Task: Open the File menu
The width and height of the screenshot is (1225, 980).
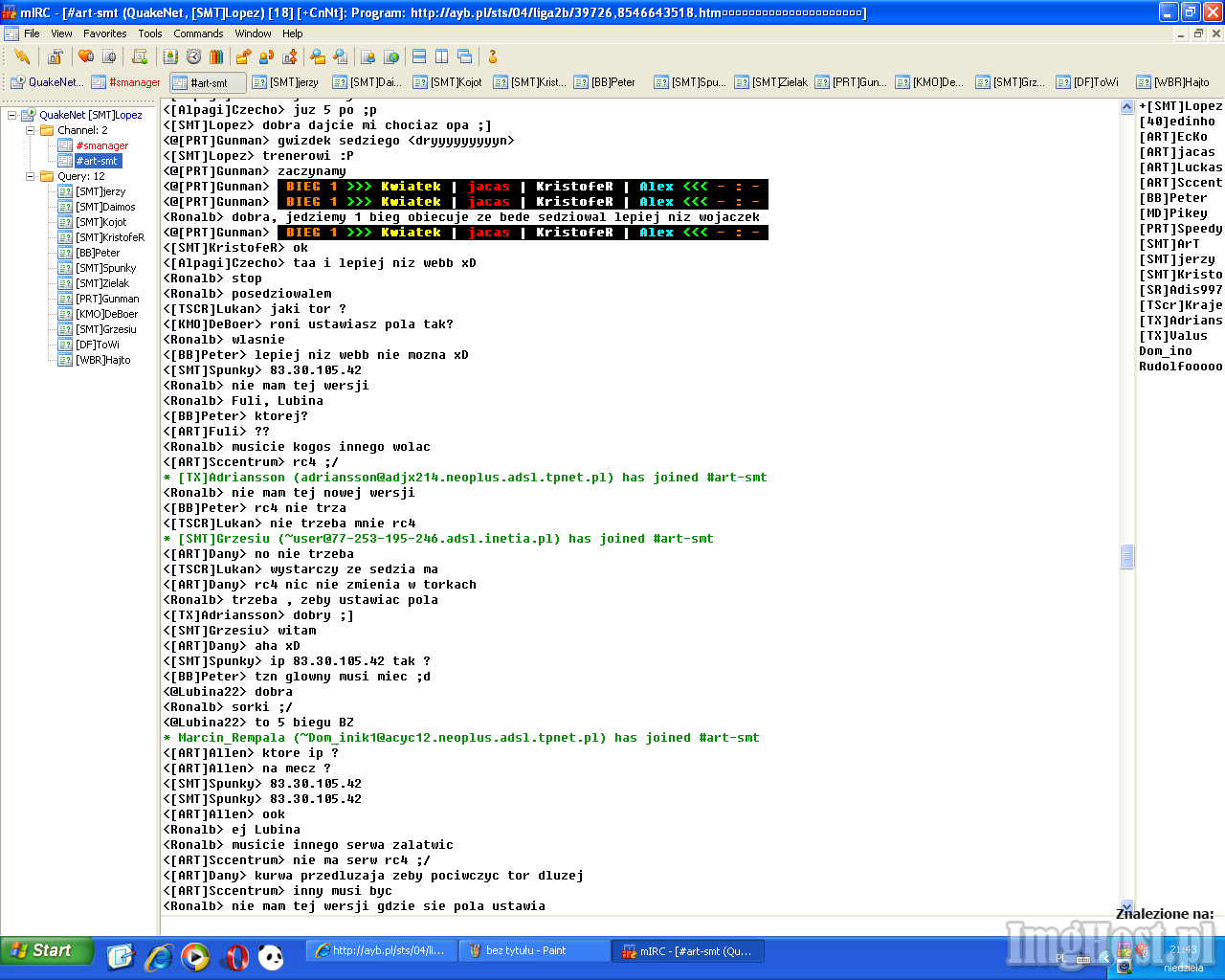Action: coord(32,33)
